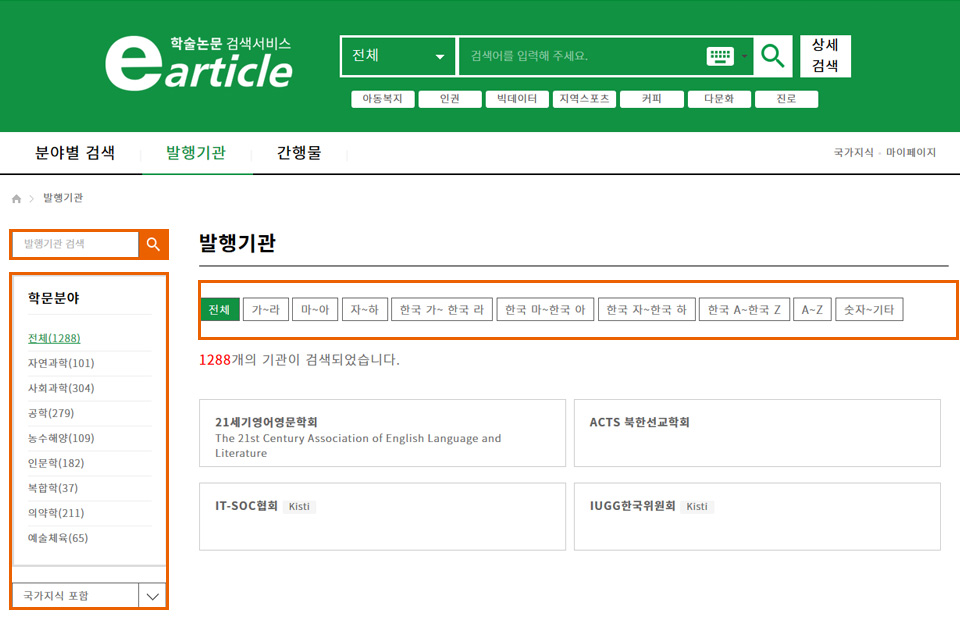Select the 아동복지 keyword tag

pos(383,99)
